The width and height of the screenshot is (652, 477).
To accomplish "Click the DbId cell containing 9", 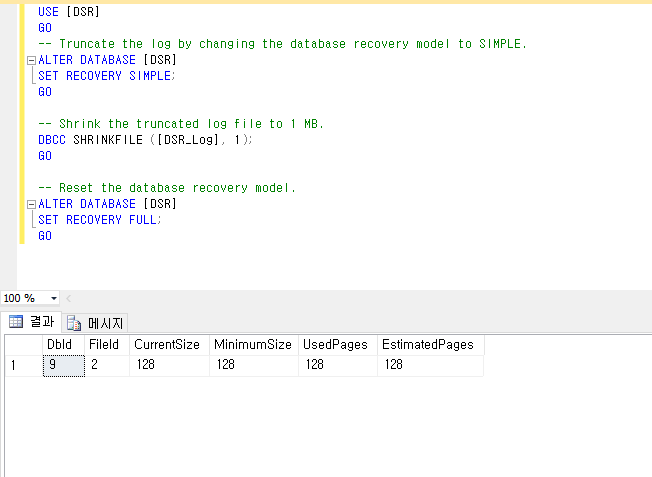I will [x=63, y=366].
